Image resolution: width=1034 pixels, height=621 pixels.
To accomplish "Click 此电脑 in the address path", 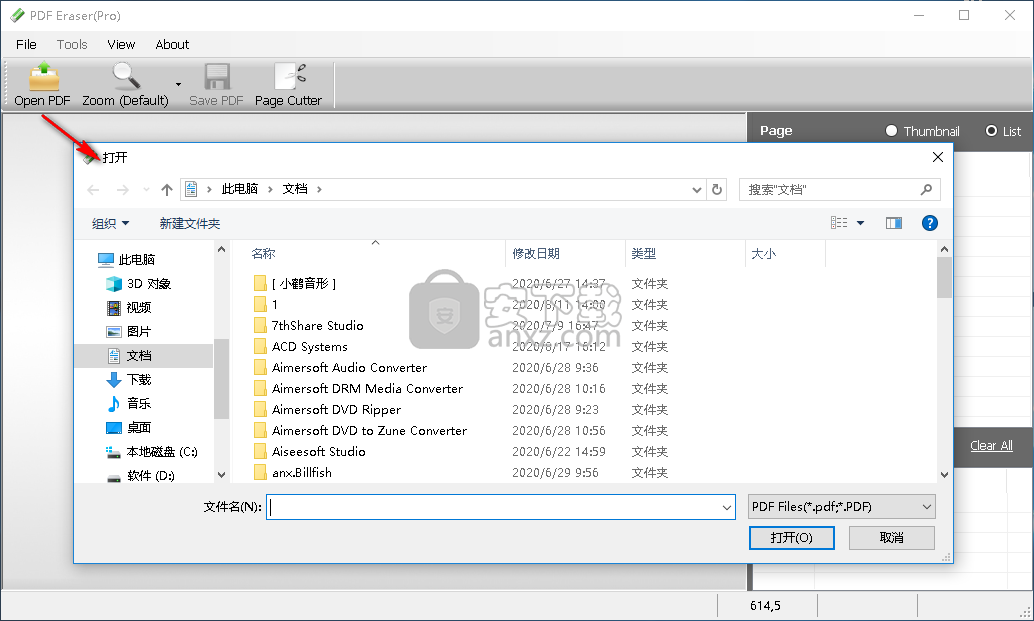I will tap(239, 189).
